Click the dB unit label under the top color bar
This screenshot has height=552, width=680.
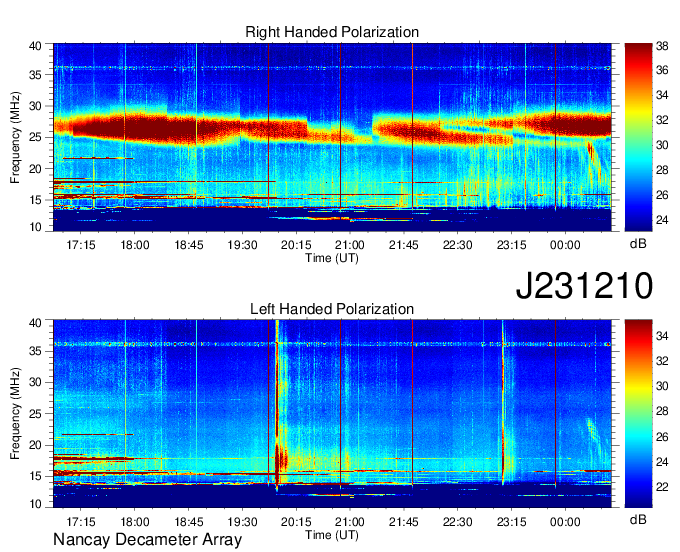point(638,244)
